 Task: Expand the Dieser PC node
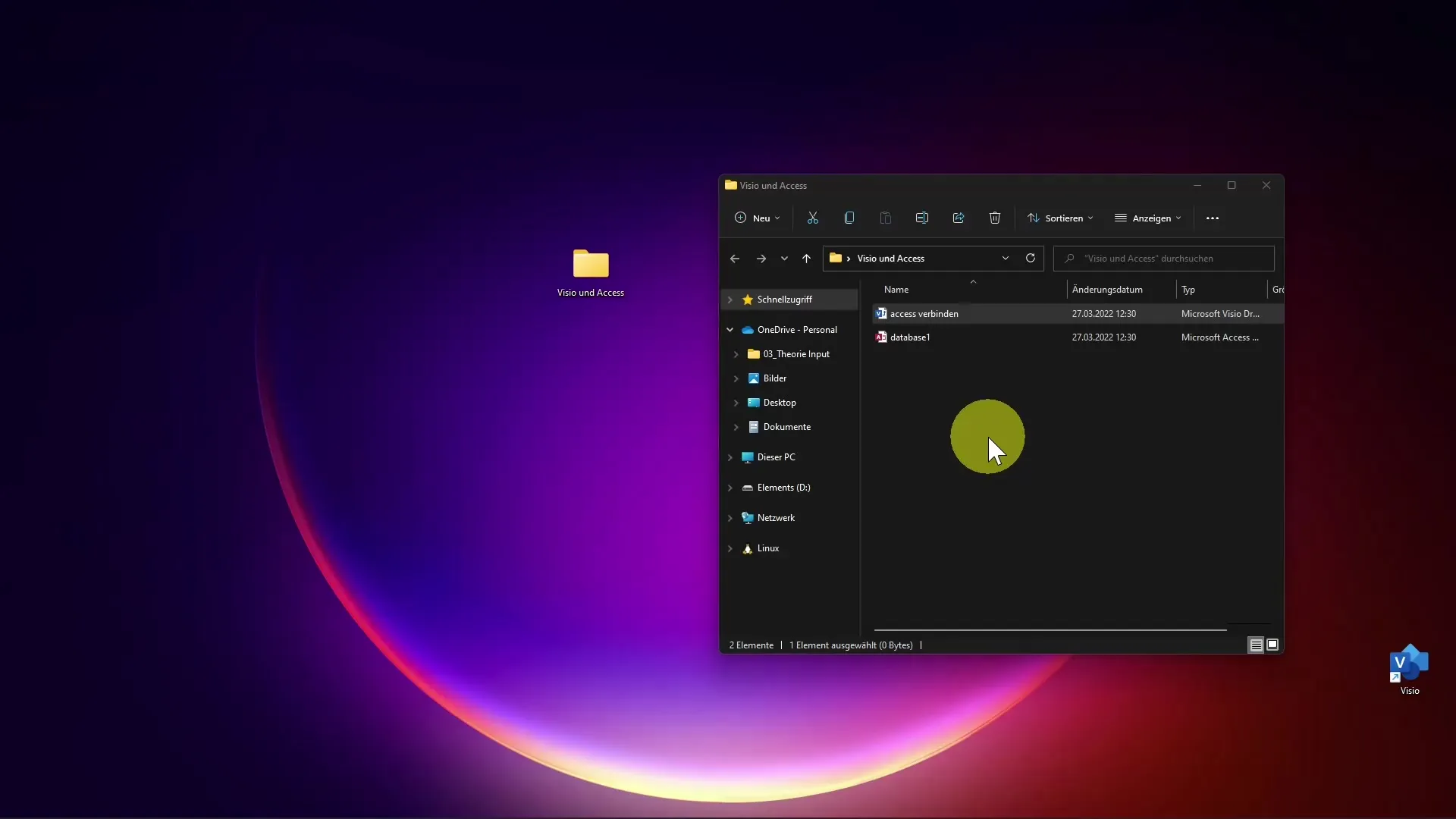click(x=730, y=457)
